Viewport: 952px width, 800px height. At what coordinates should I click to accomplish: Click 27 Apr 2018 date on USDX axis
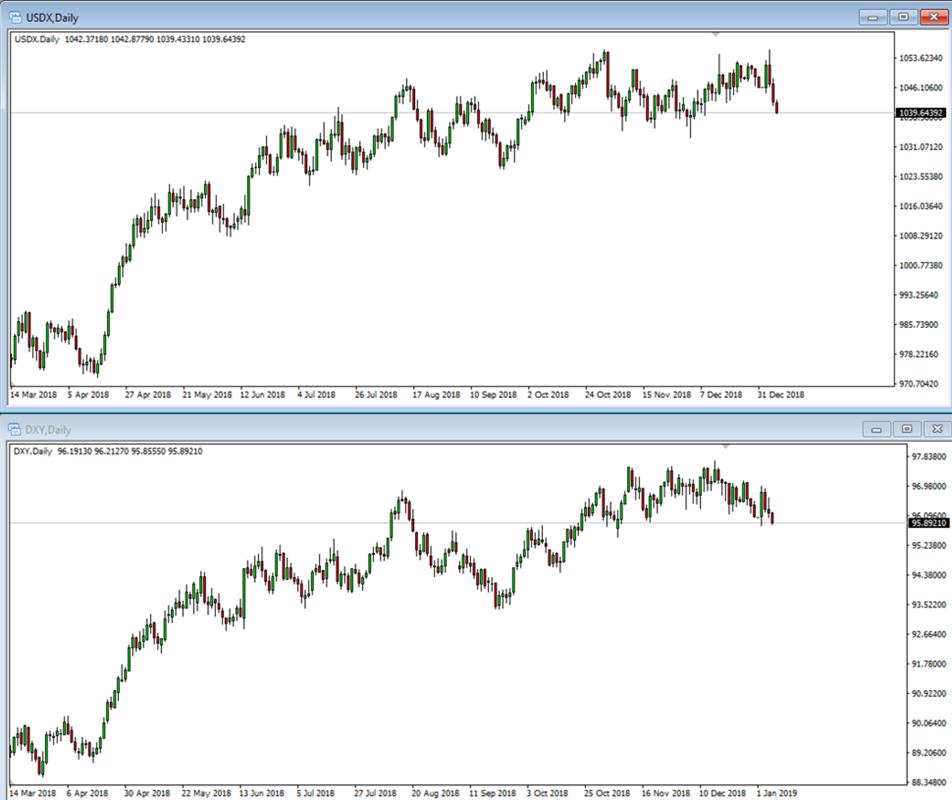pyautogui.click(x=148, y=395)
